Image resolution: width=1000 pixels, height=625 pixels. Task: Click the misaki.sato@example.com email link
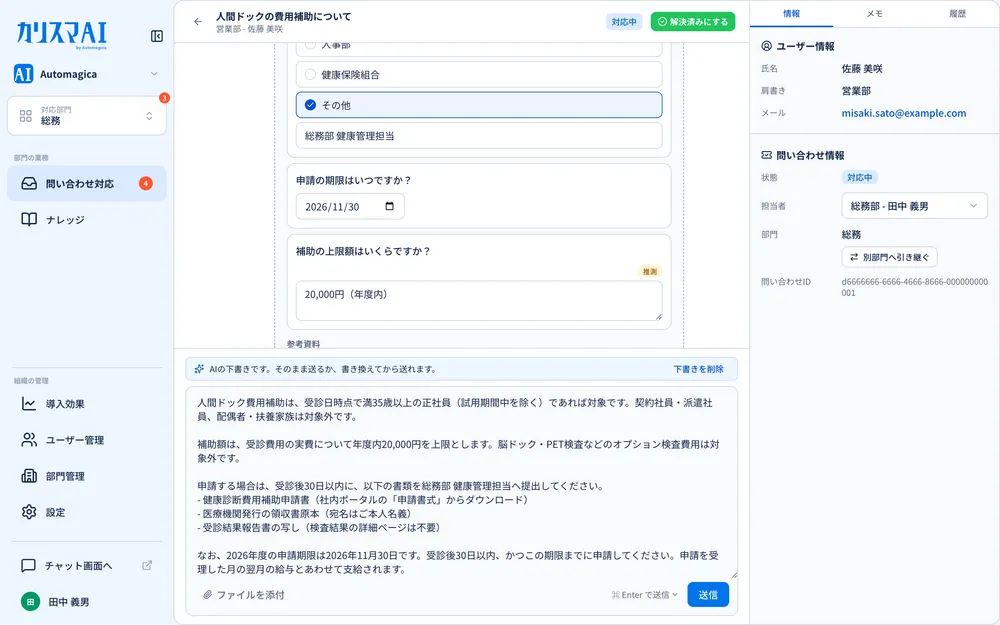click(x=904, y=113)
